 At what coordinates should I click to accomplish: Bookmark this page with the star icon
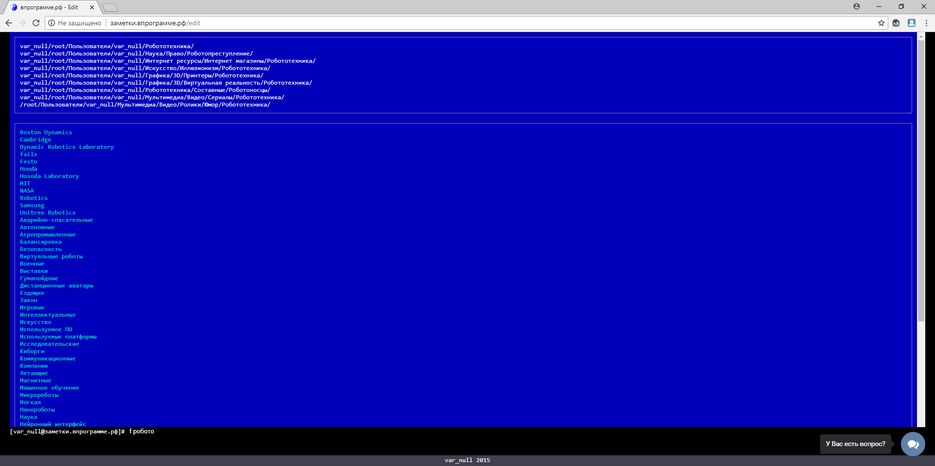(881, 23)
